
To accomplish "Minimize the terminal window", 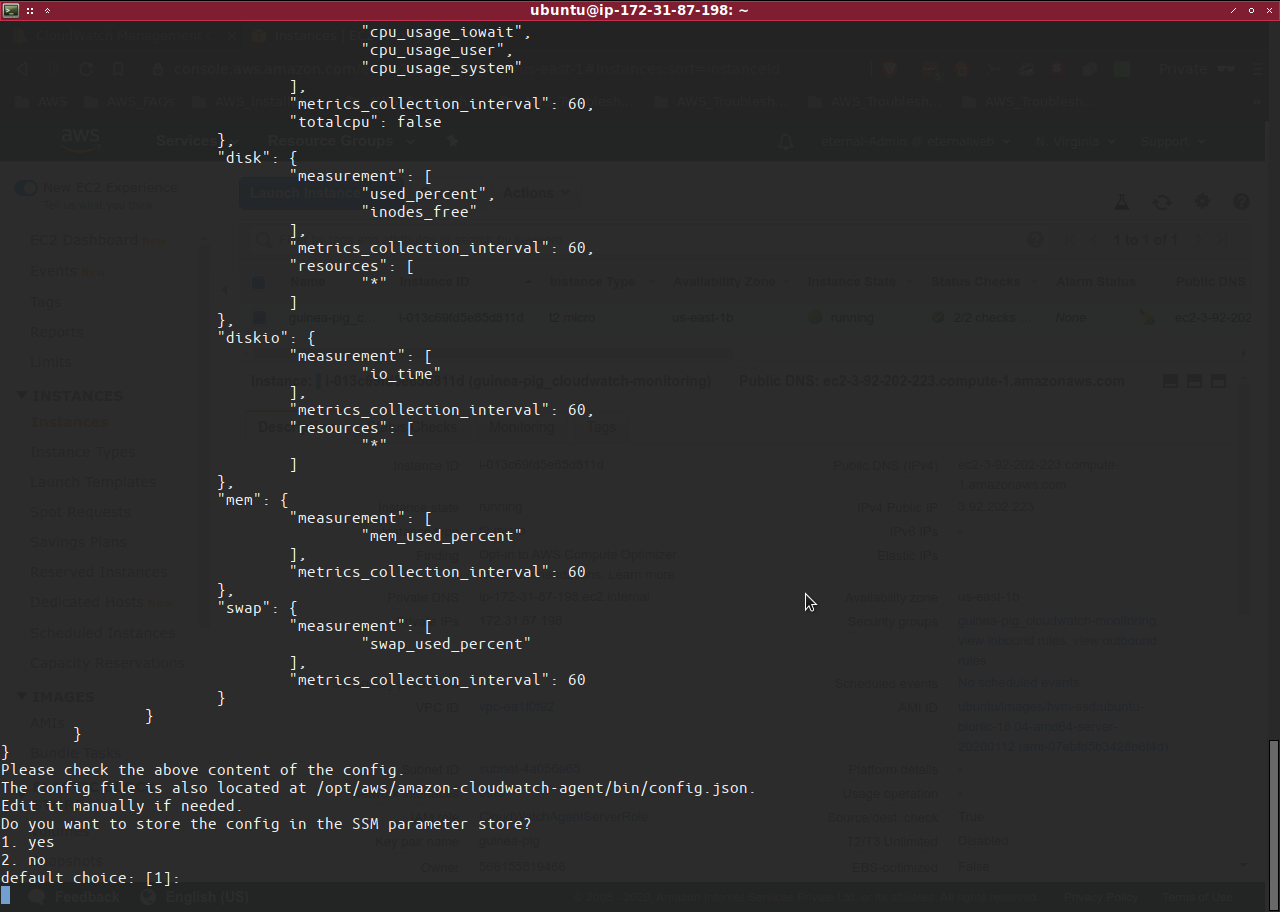I will coord(1232,10).
